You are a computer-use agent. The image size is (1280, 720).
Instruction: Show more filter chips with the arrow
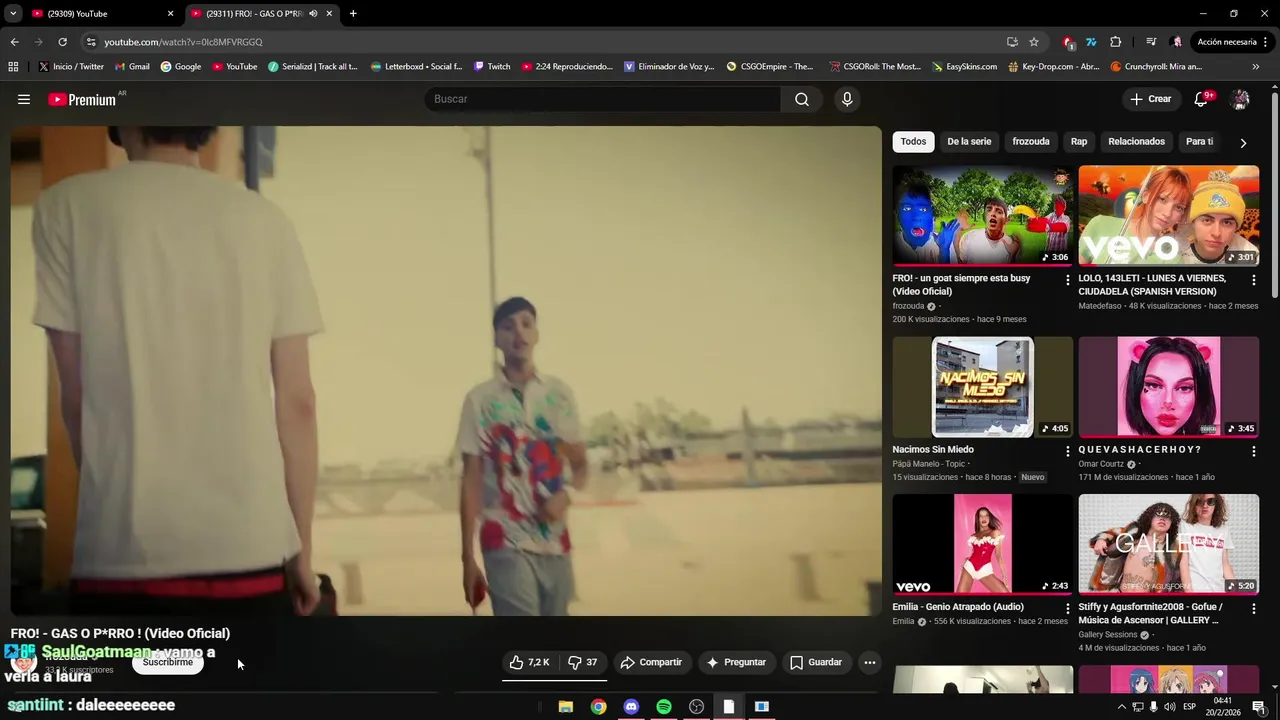(1243, 143)
